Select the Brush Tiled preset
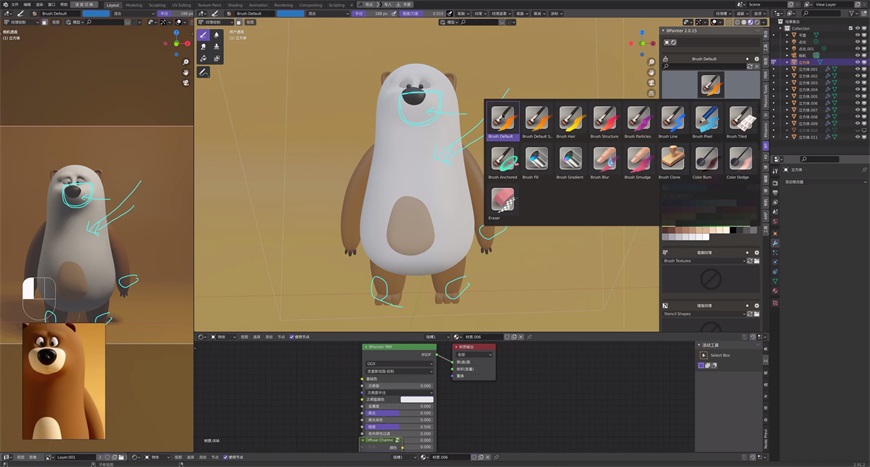Screen dimensions: 870x467 click(x=740, y=121)
